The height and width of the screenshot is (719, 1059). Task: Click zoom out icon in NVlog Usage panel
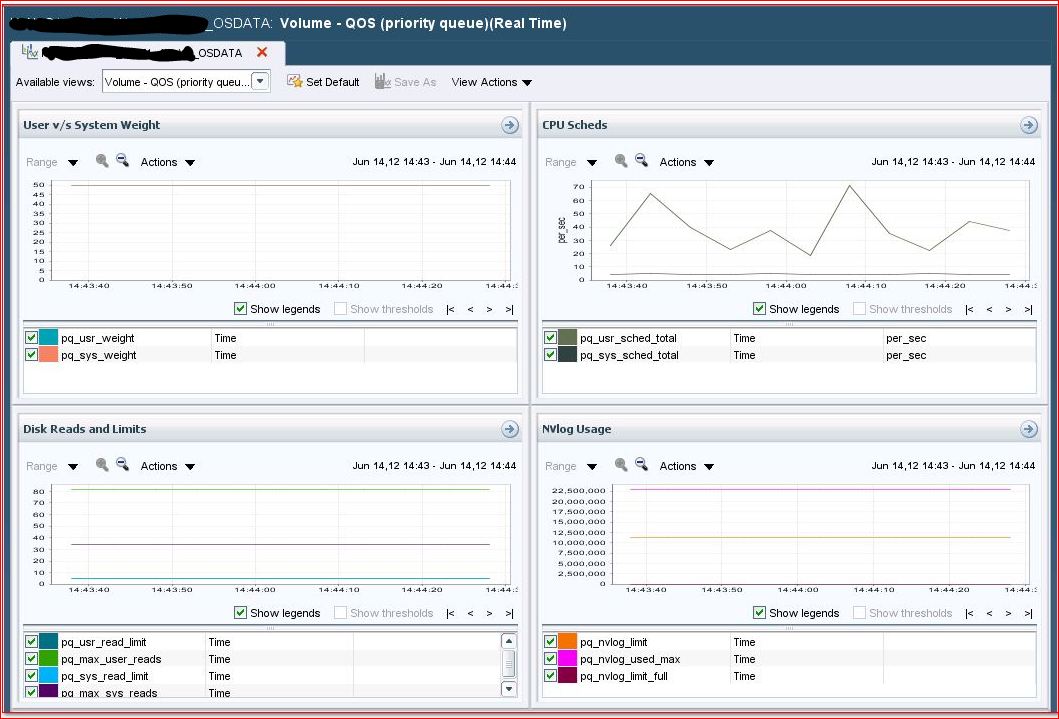[x=642, y=465]
